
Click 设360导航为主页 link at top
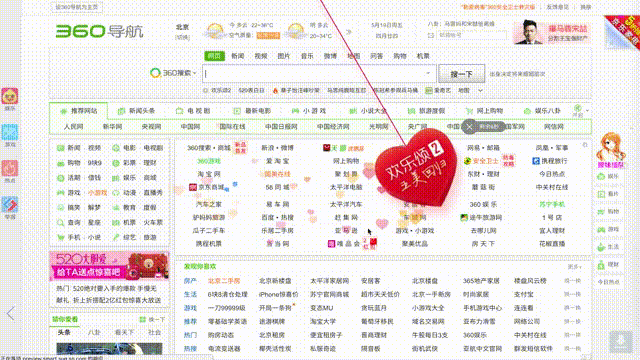point(77,7)
